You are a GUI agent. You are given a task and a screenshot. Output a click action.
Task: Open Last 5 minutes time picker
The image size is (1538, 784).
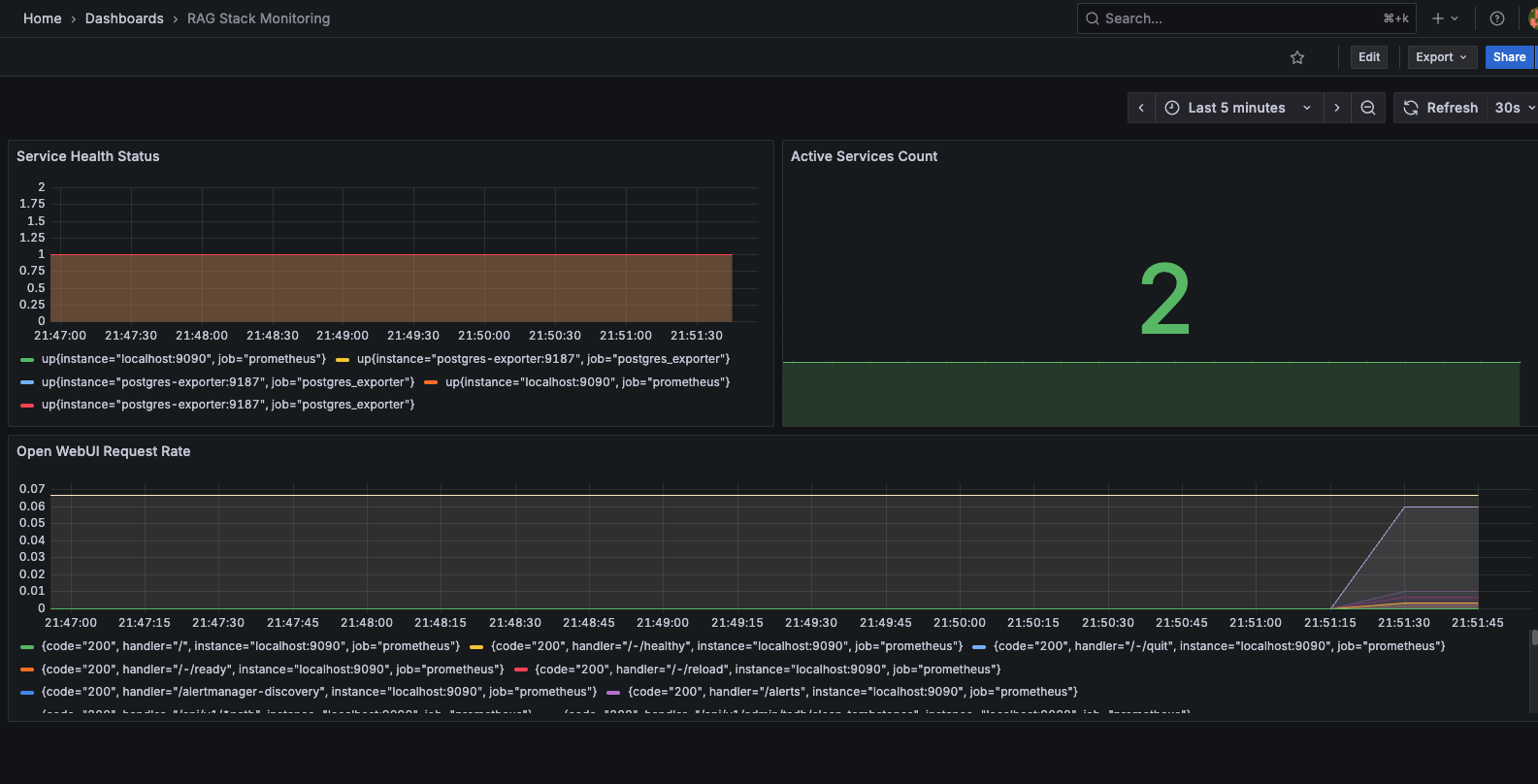click(1238, 108)
